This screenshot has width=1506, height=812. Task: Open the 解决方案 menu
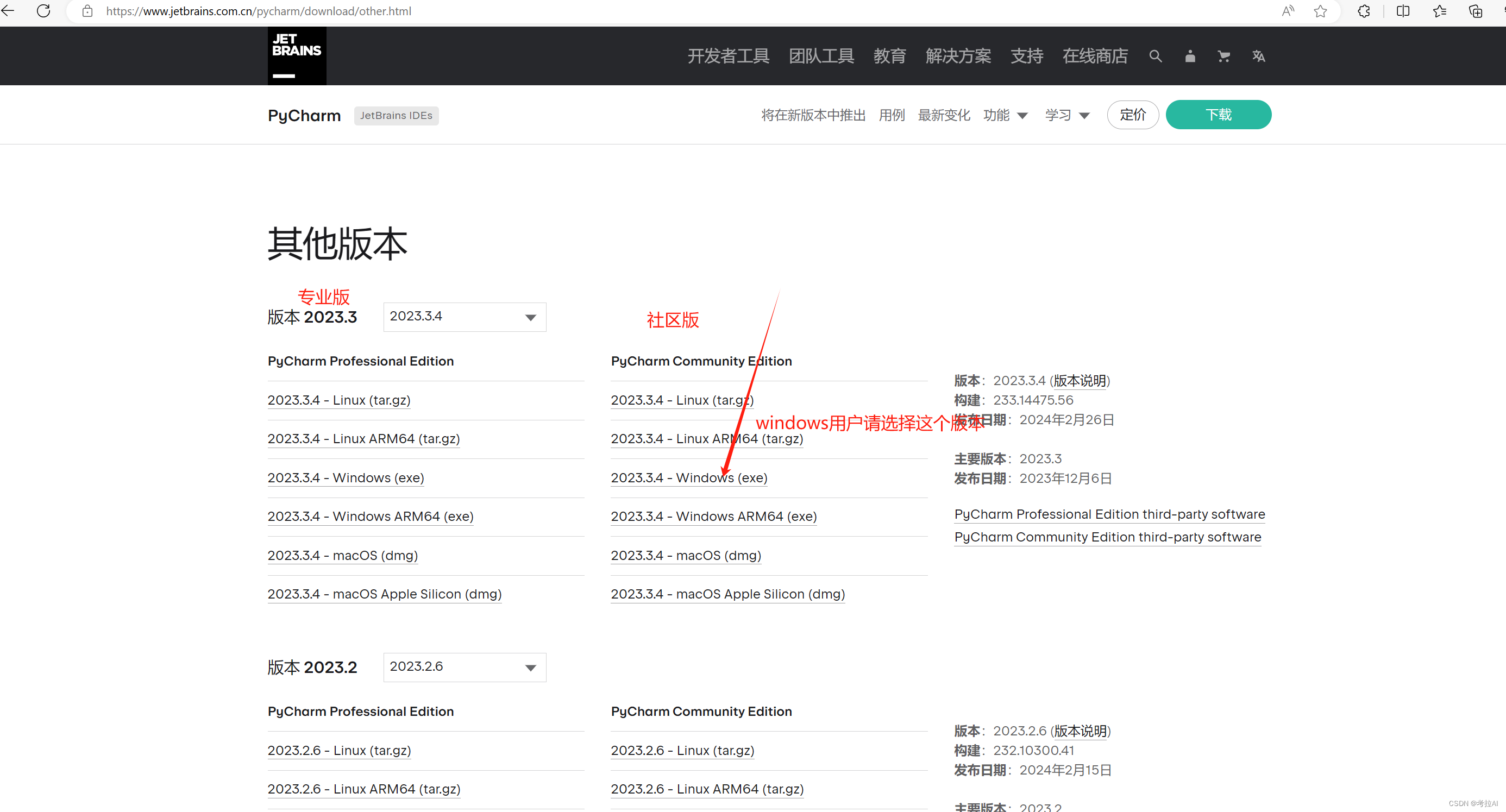[958, 56]
